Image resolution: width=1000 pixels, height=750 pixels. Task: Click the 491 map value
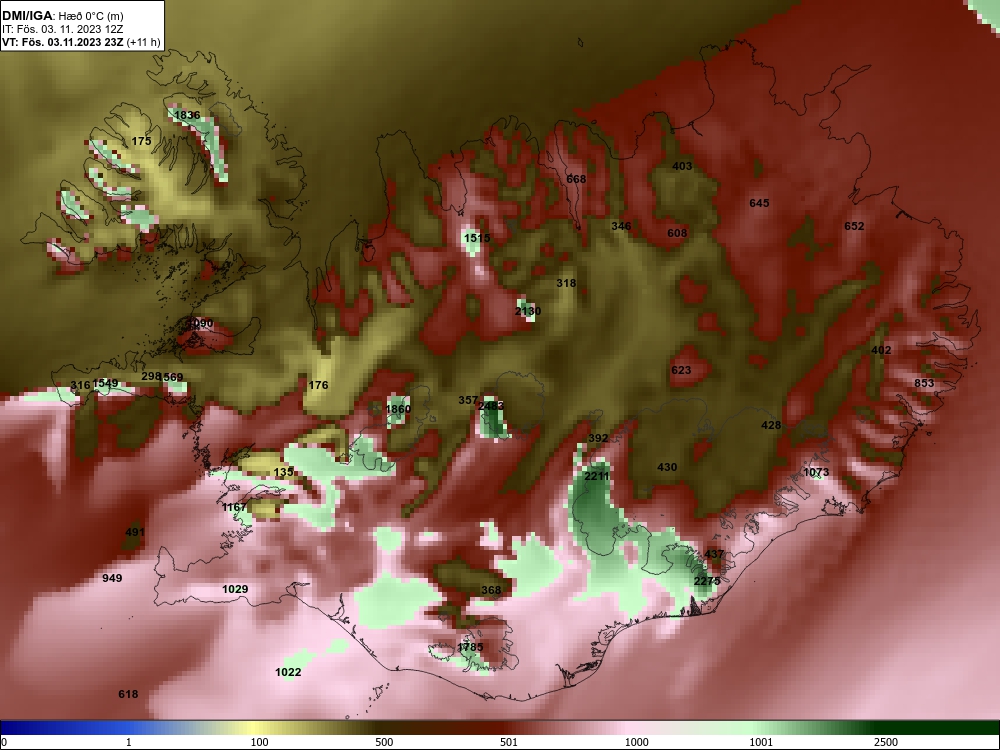135,533
